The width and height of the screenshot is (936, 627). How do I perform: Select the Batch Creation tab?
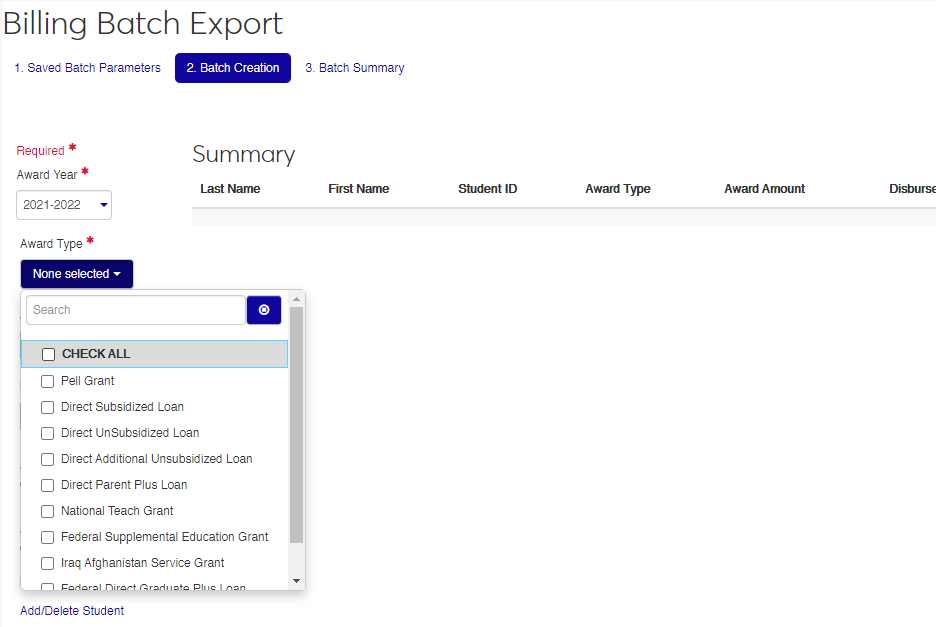pos(232,68)
